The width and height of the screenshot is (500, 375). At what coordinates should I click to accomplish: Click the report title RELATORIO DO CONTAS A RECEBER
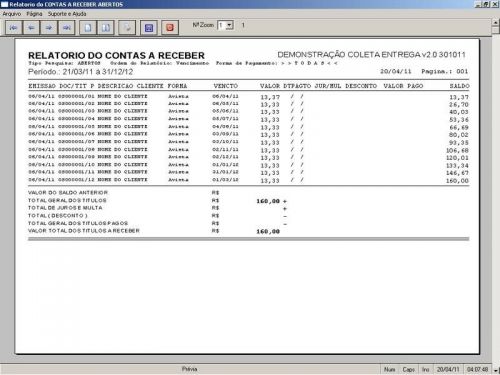tap(116, 55)
